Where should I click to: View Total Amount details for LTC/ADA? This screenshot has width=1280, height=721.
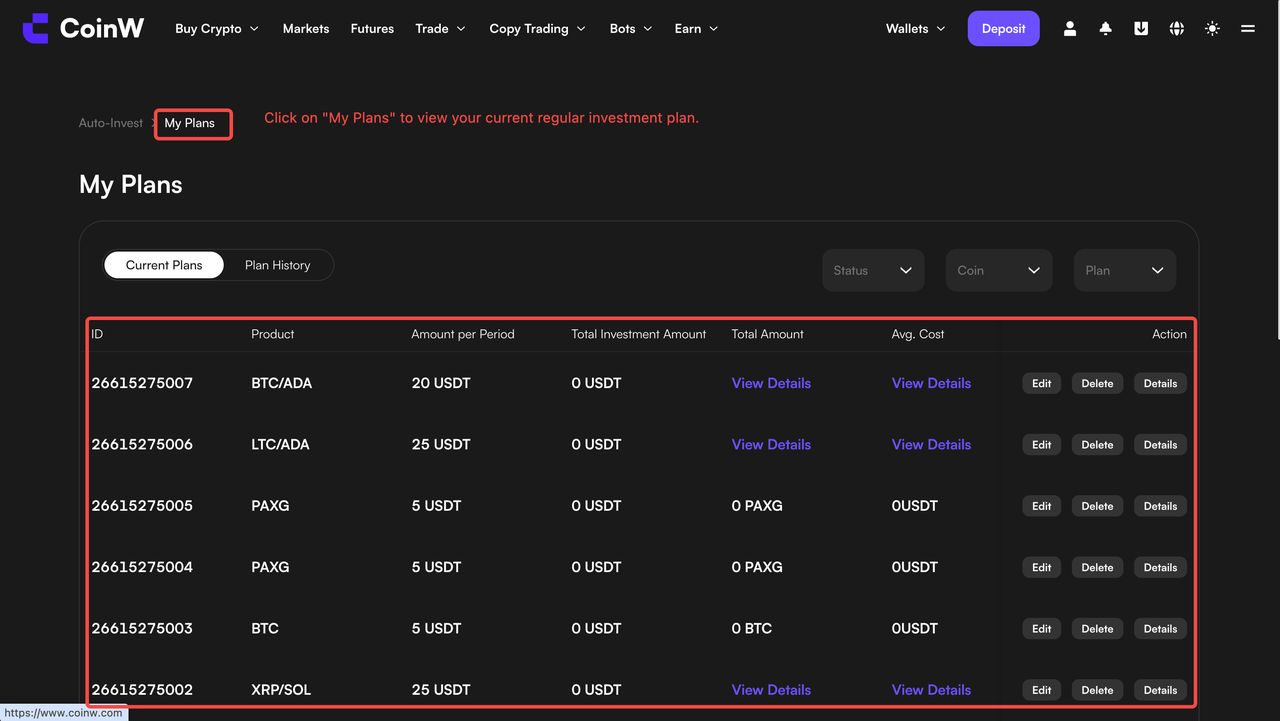(x=771, y=445)
